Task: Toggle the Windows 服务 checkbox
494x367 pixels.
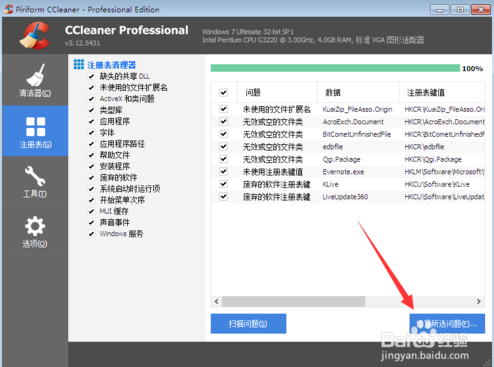Action: 91,234
